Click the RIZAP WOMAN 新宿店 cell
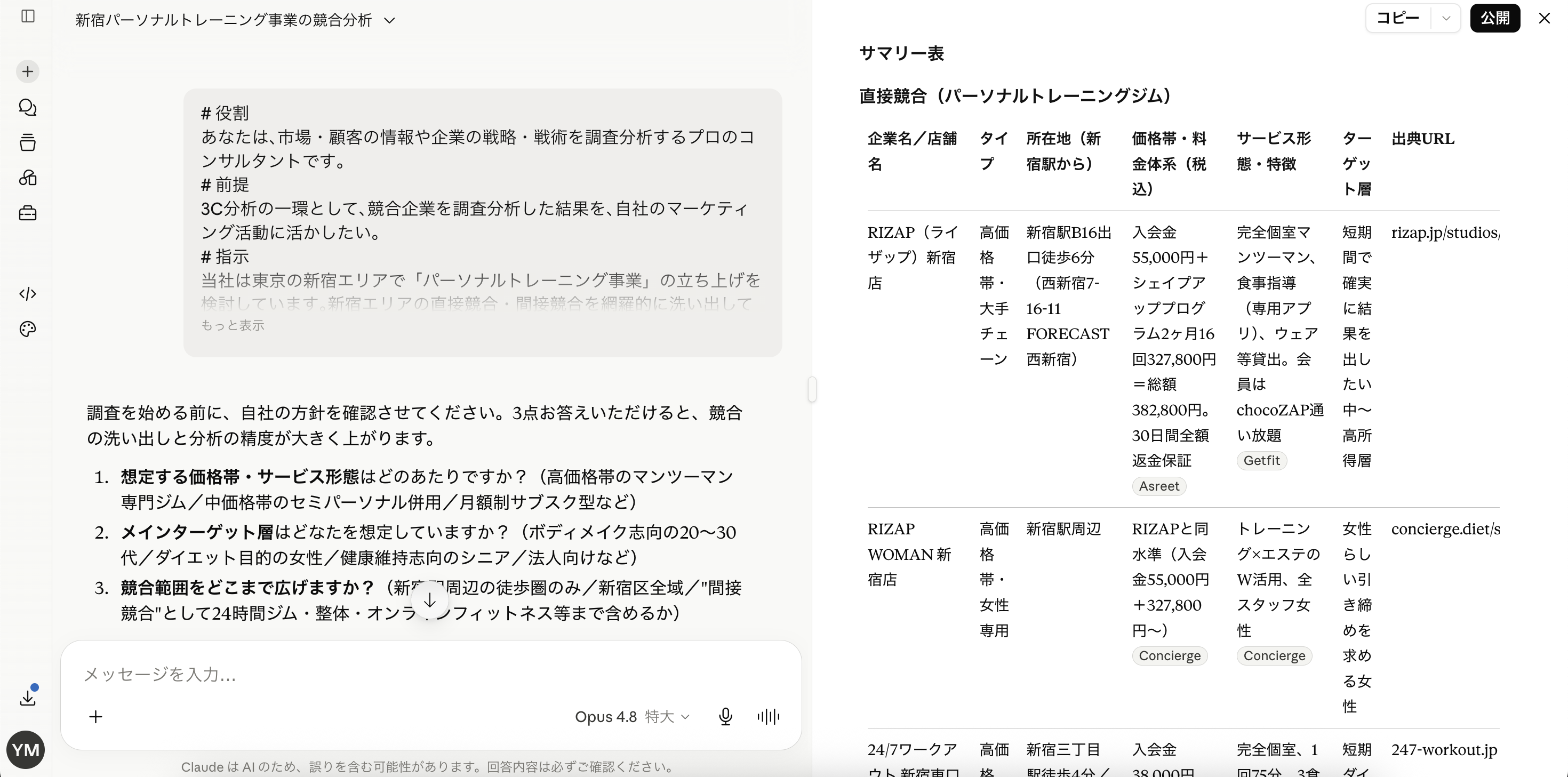 tap(909, 554)
